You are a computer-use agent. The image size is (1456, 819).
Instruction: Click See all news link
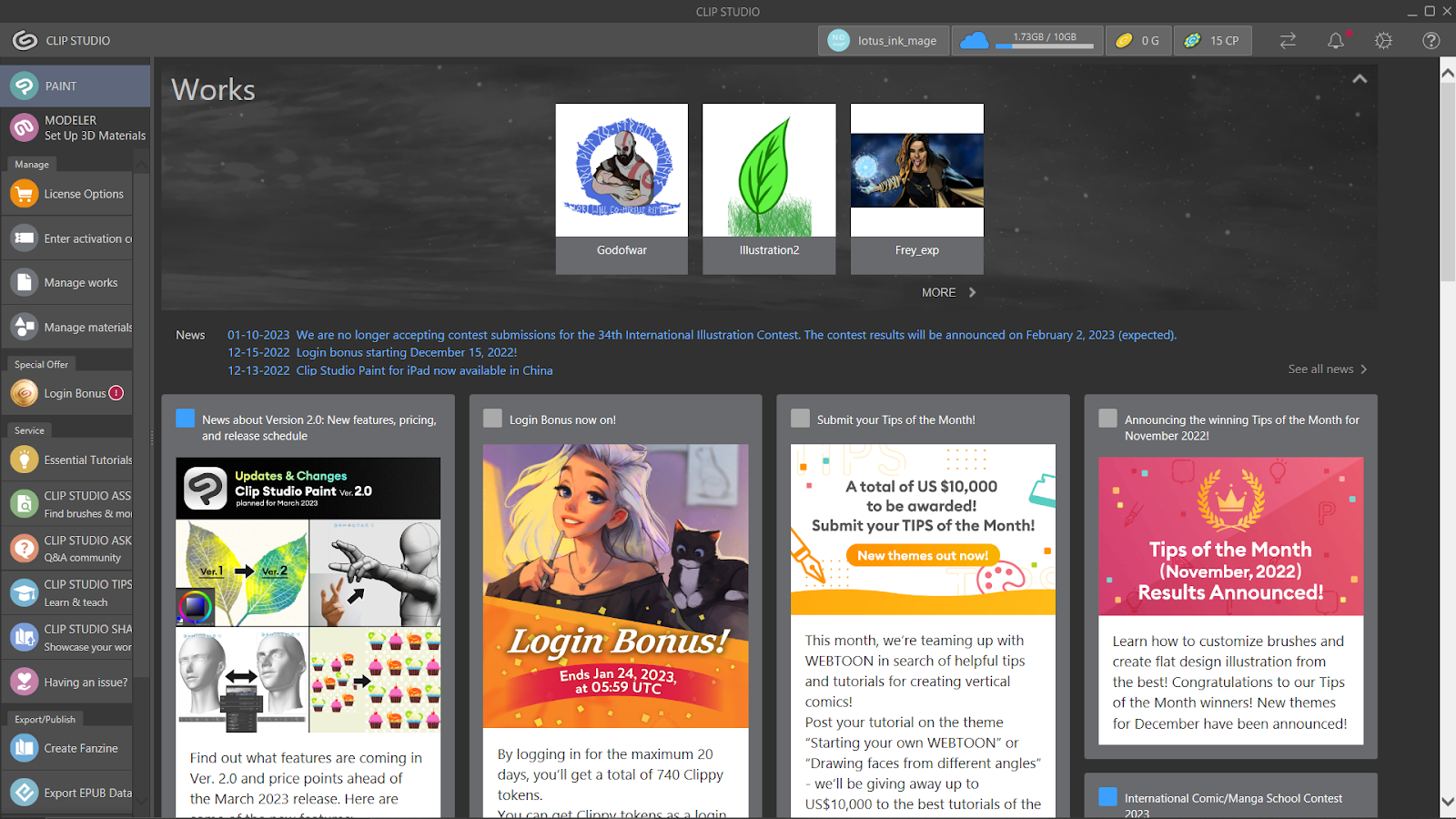pos(1328,369)
